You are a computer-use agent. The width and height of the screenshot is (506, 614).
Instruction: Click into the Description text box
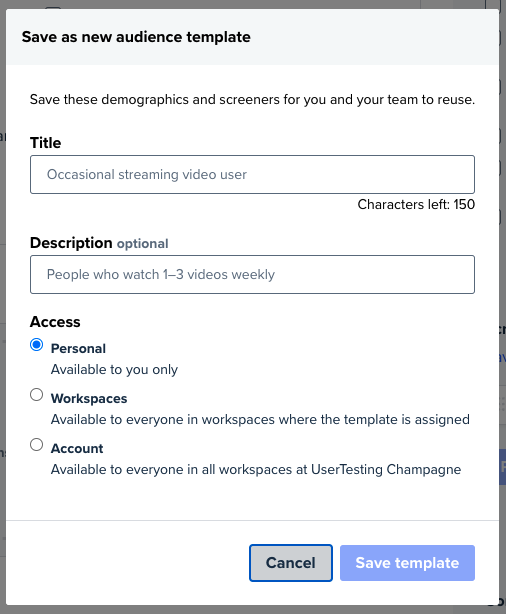coord(252,274)
